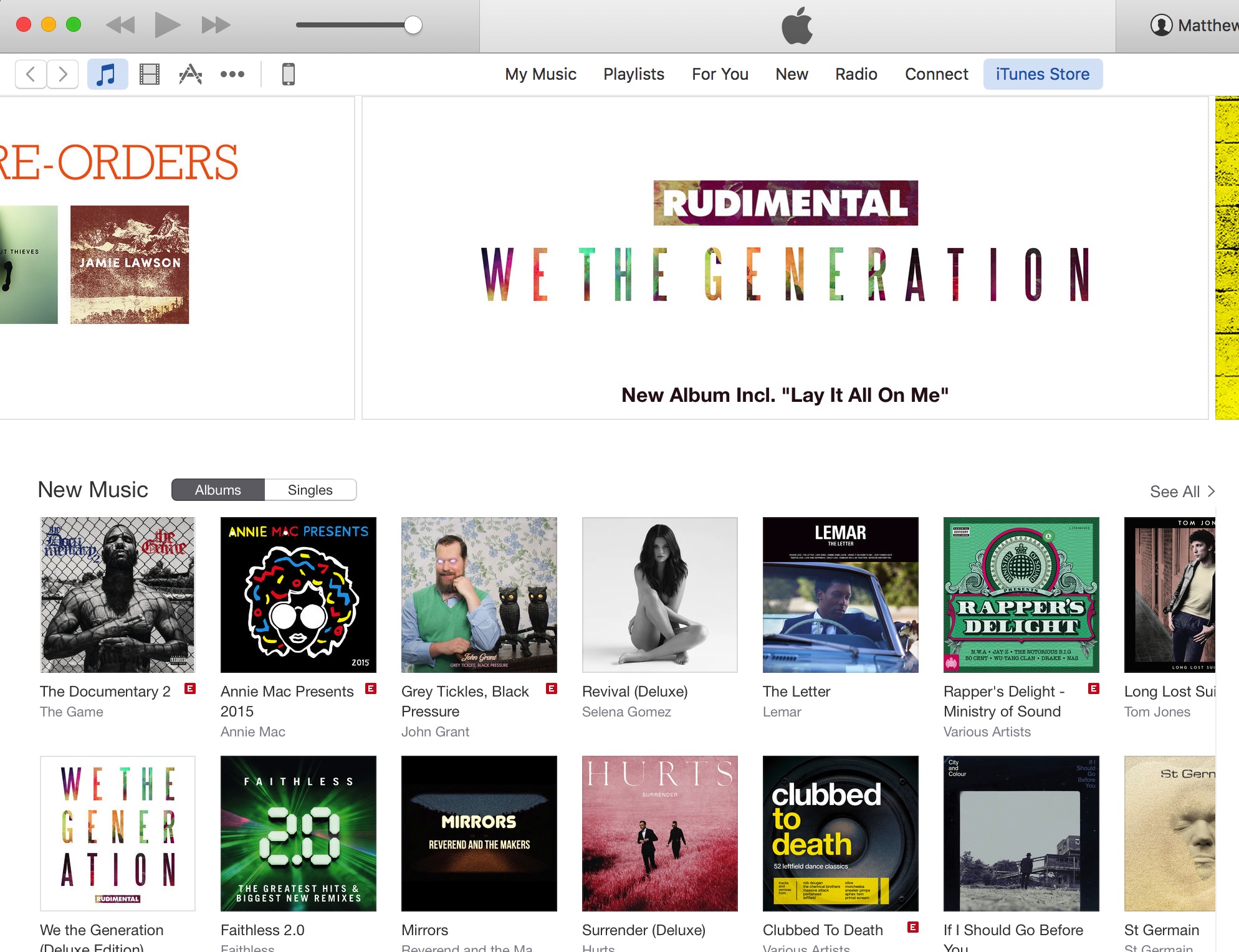Image resolution: width=1239 pixels, height=952 pixels.
Task: Click the Selena Gomez artist link
Action: click(x=626, y=712)
